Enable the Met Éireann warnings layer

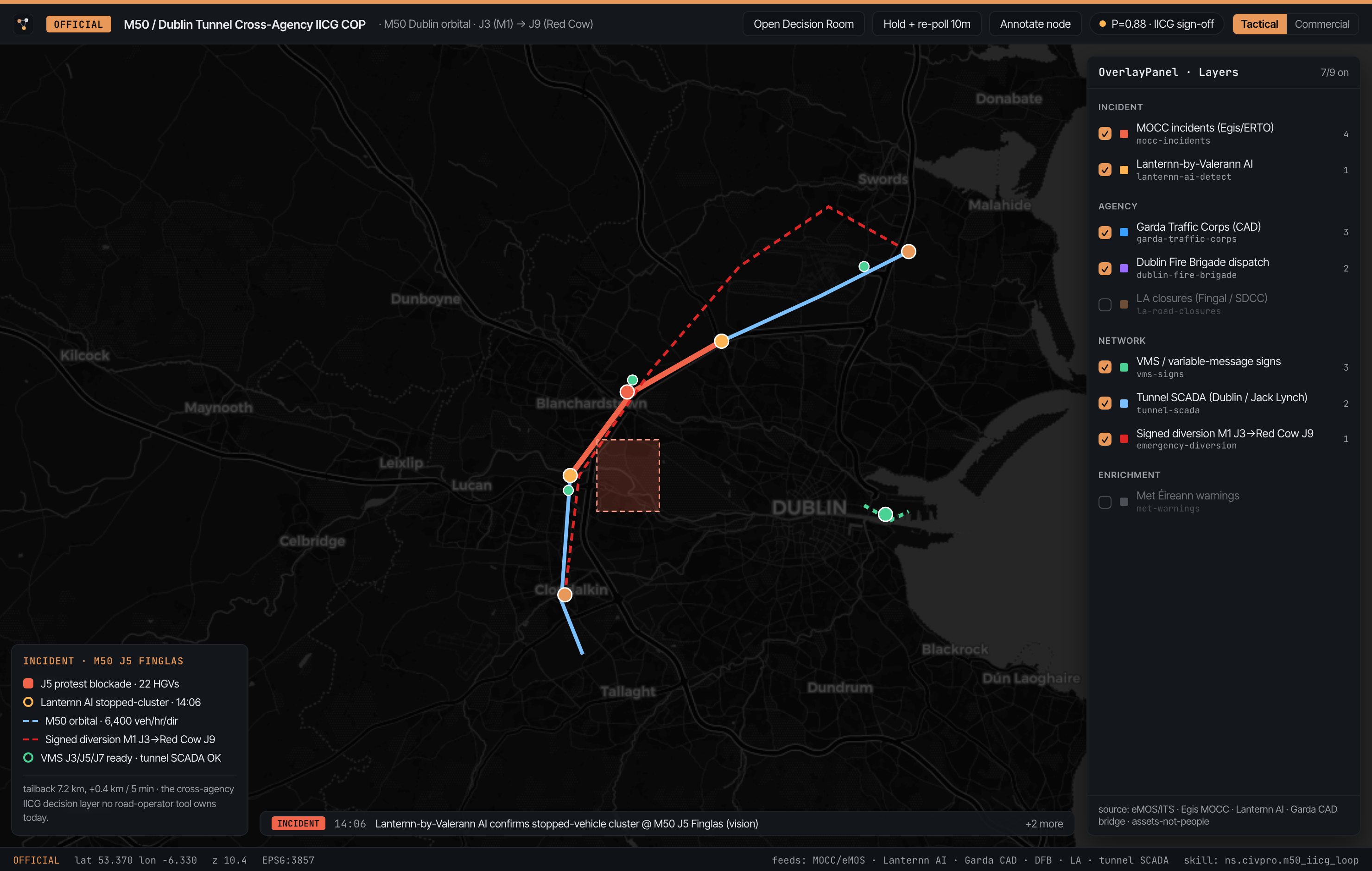pos(1105,502)
